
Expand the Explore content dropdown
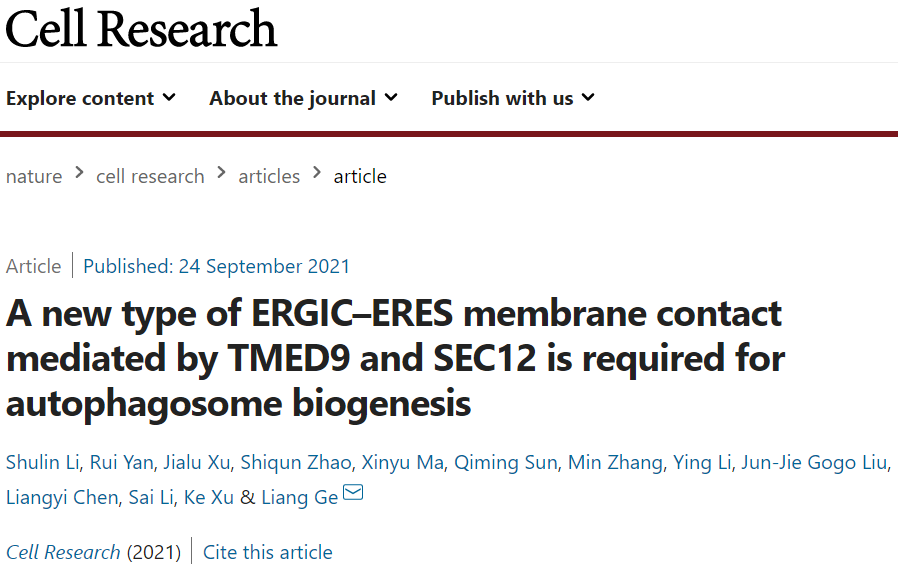(x=91, y=98)
